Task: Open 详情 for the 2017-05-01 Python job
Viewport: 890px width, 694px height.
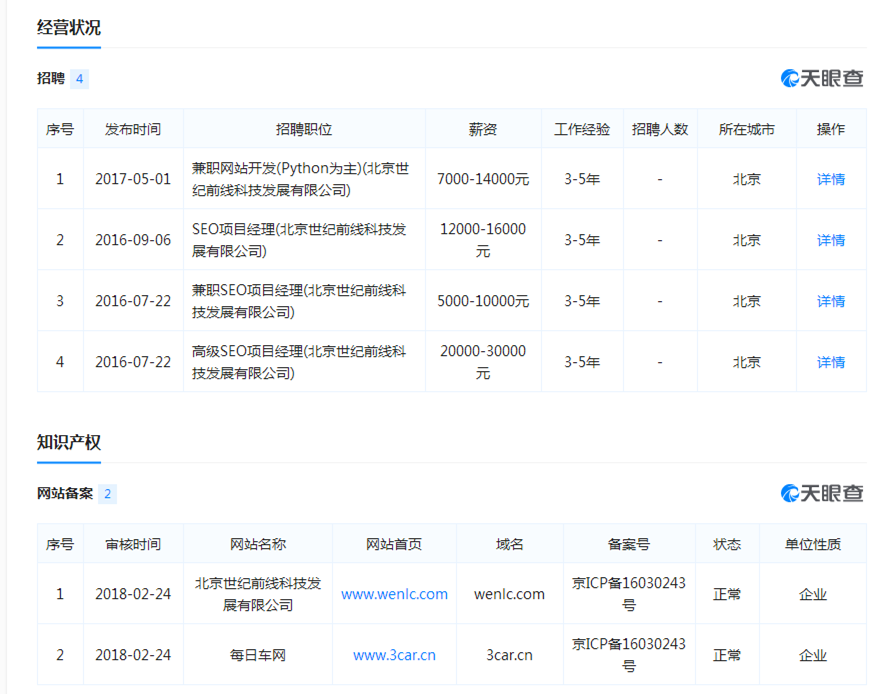Action: (x=830, y=179)
